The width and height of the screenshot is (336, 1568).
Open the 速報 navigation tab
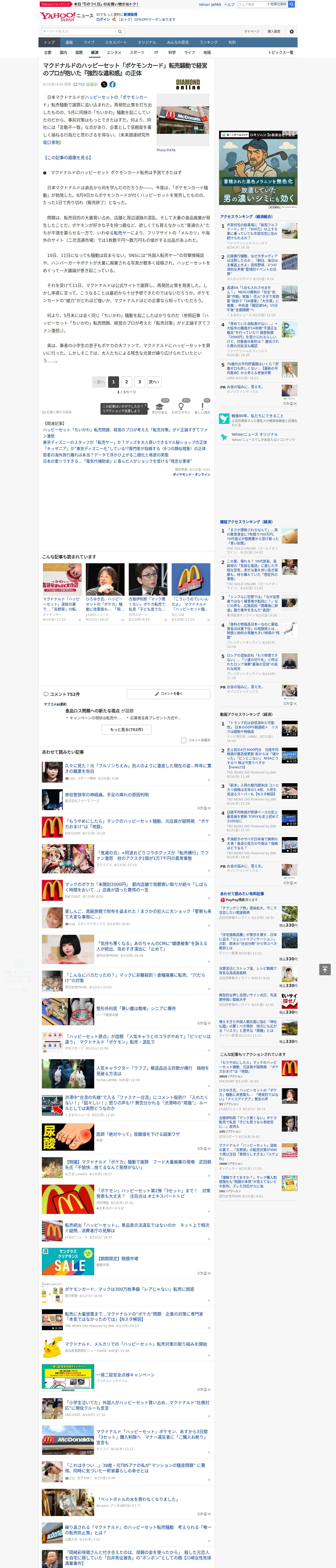69,43
